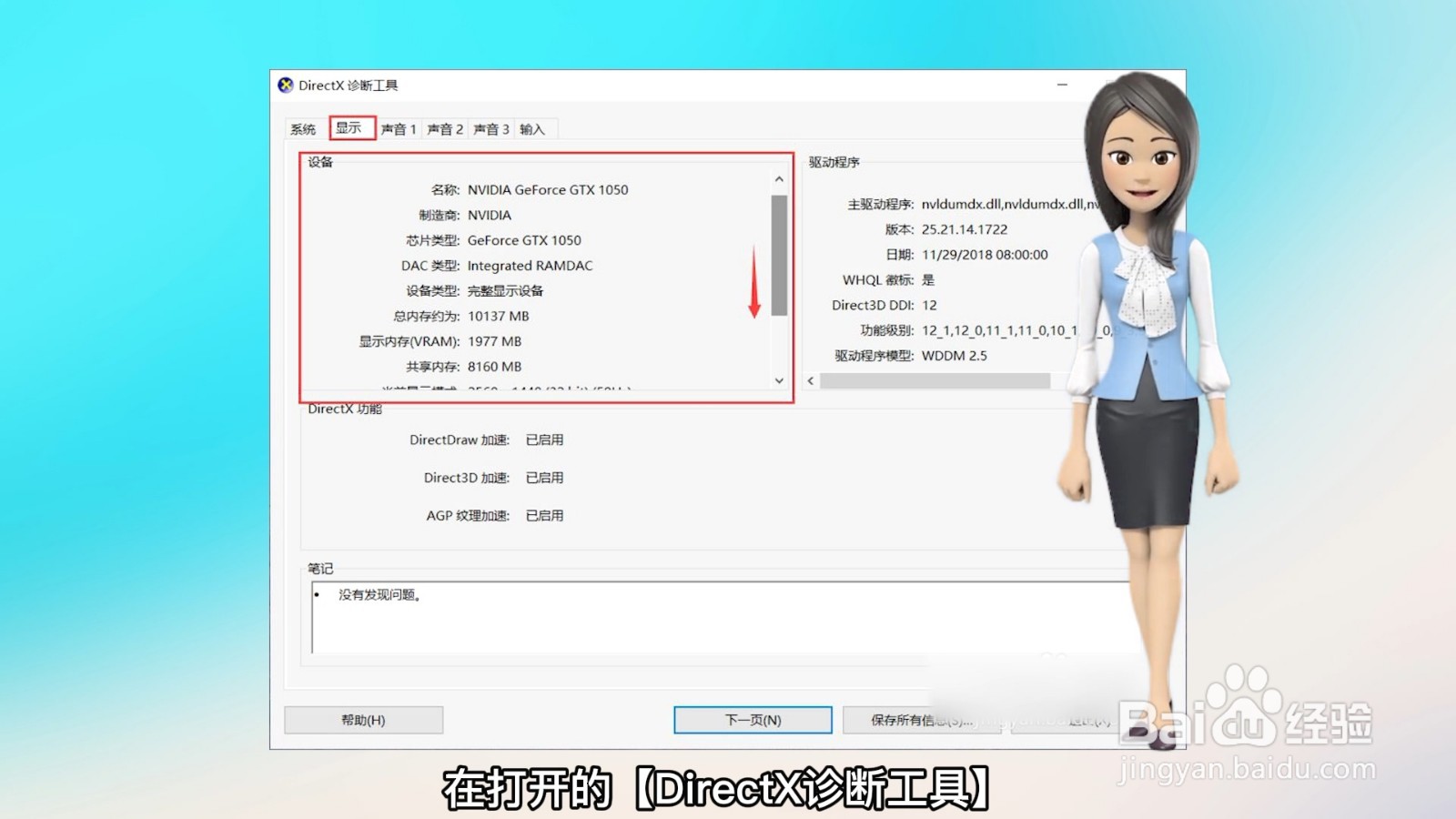Click the DirectX diagnostic tool title icon
The height and width of the screenshot is (819, 1456).
[x=286, y=85]
